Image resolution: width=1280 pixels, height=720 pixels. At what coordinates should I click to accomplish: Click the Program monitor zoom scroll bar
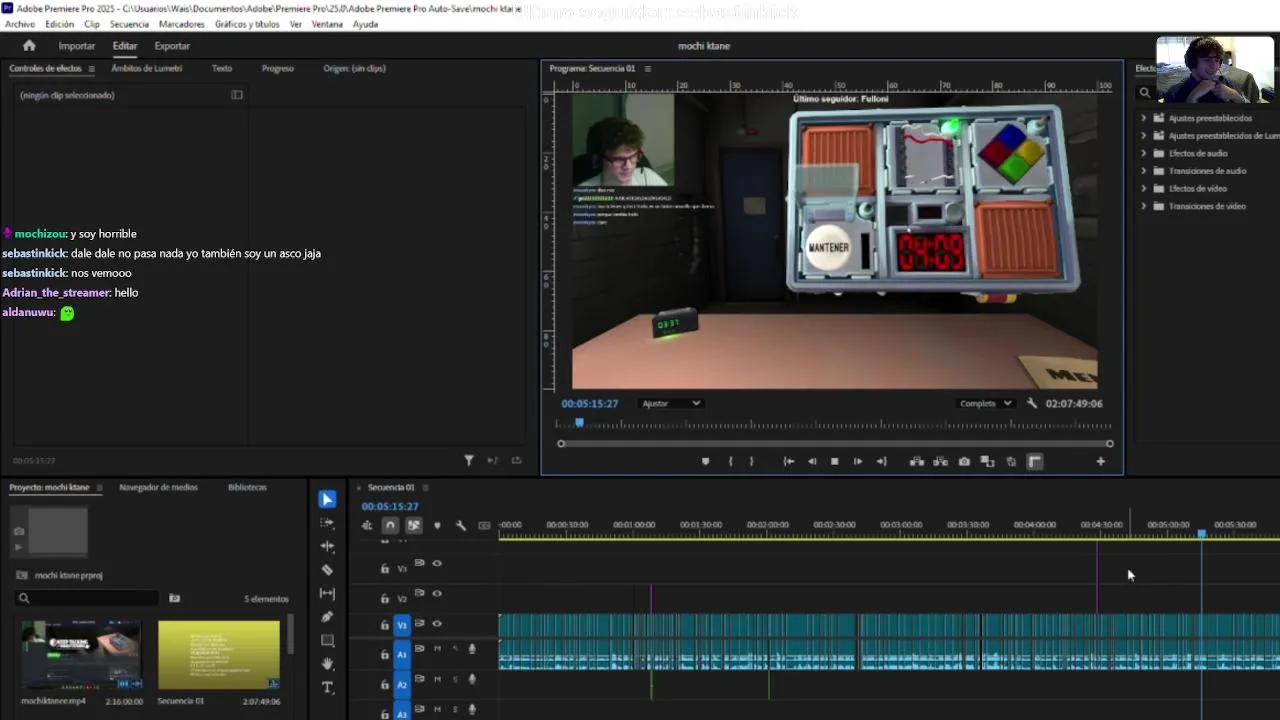(835, 444)
